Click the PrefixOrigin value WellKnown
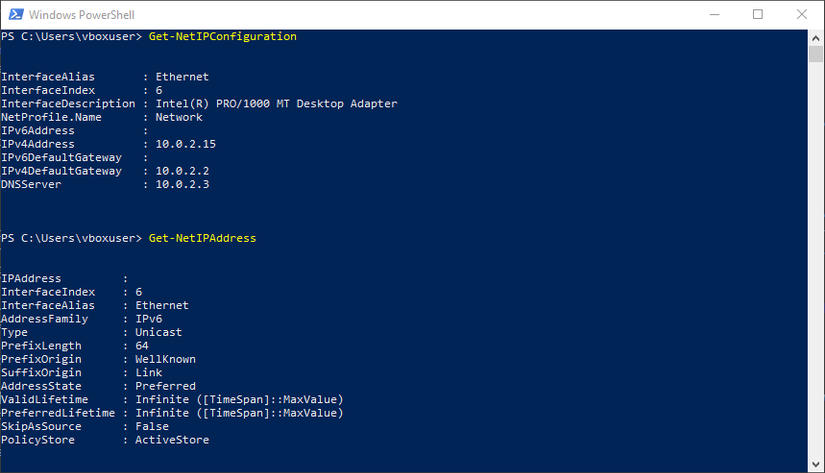825x473 pixels. (165, 359)
